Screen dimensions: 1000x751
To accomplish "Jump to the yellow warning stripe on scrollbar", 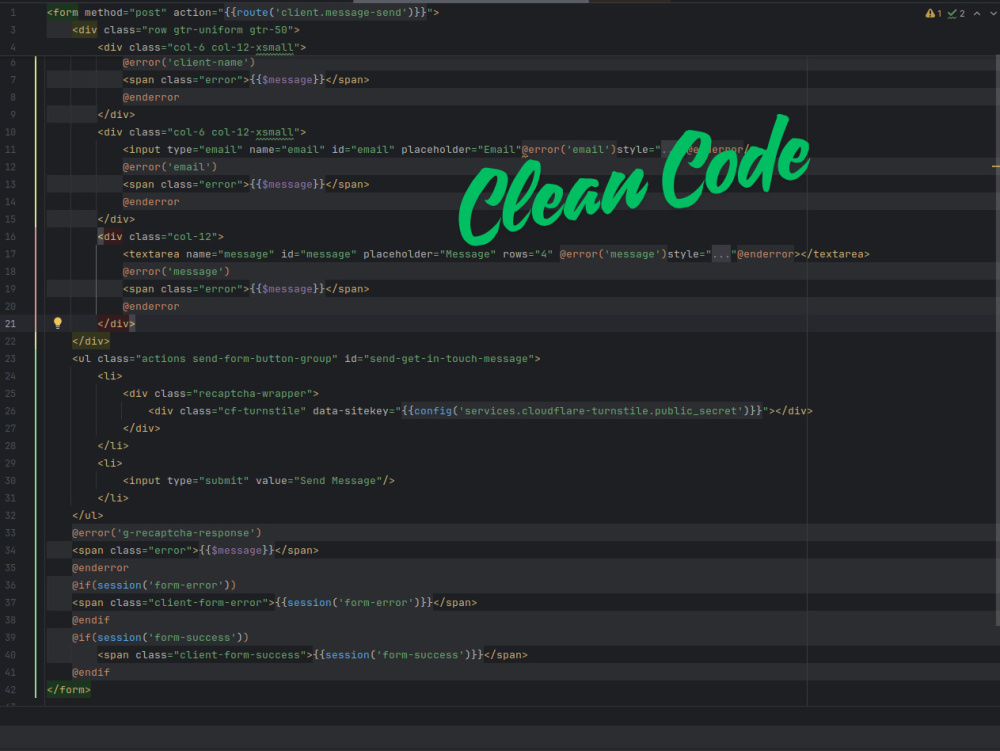I will [x=996, y=166].
